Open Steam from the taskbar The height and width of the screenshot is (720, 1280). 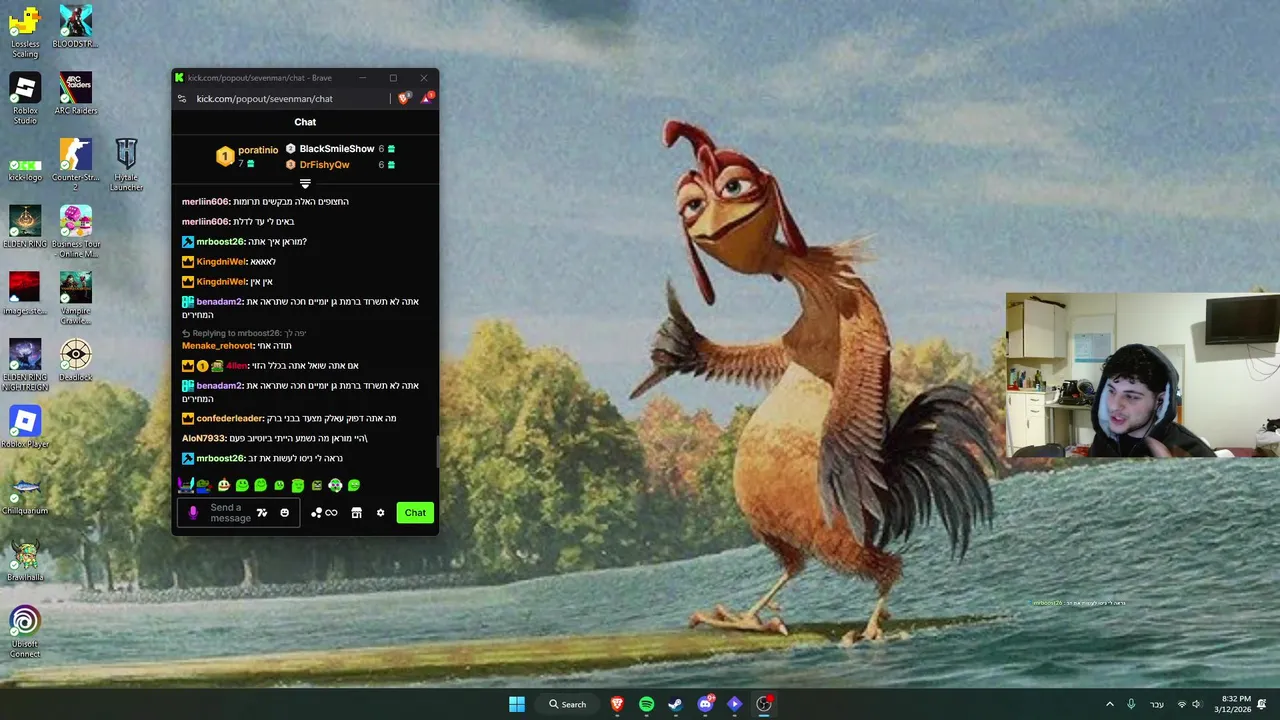676,704
